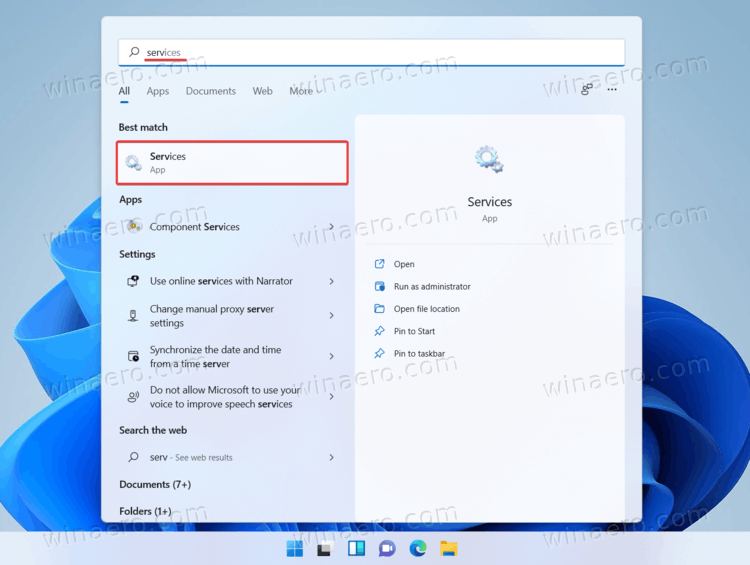Click the web search magnifier icon beside serv
Image resolution: width=750 pixels, height=565 pixels.
(x=133, y=457)
